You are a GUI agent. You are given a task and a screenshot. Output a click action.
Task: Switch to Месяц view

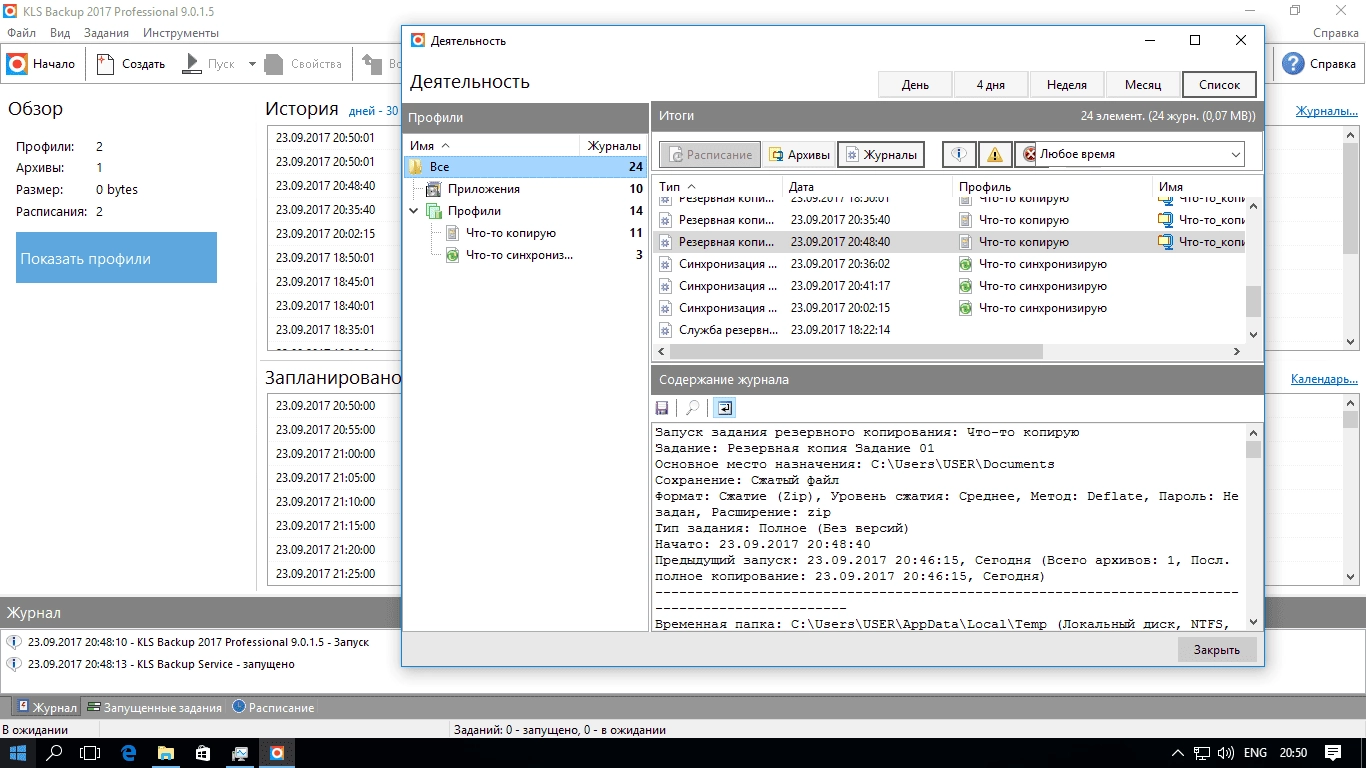[x=1143, y=85]
